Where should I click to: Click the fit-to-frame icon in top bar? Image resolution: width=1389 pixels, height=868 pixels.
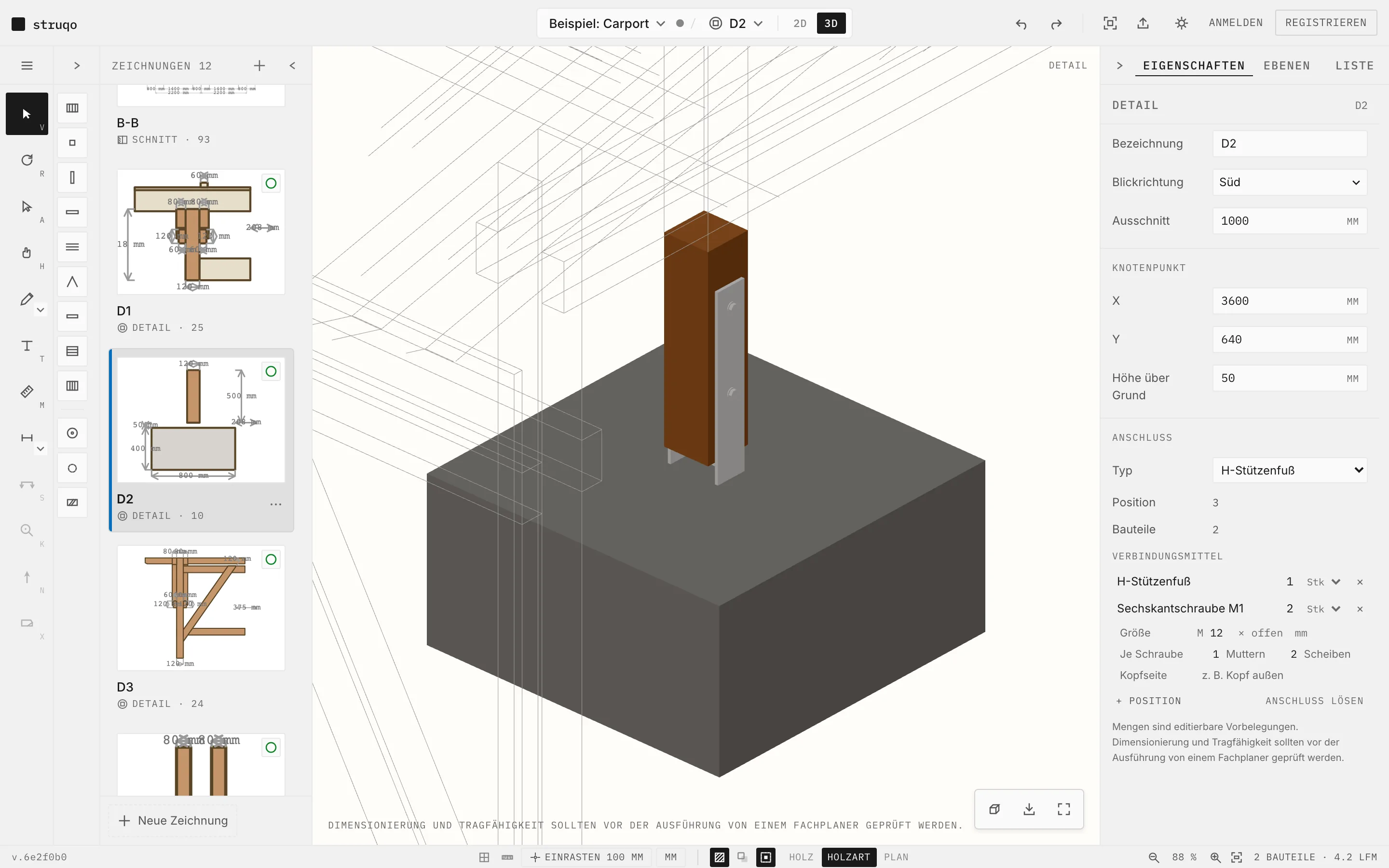[x=1110, y=23]
